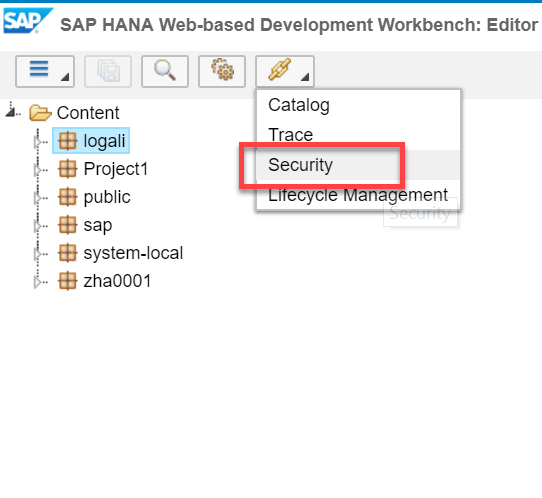Click the Content folder icon
This screenshot has width=542, height=498.
[40, 113]
